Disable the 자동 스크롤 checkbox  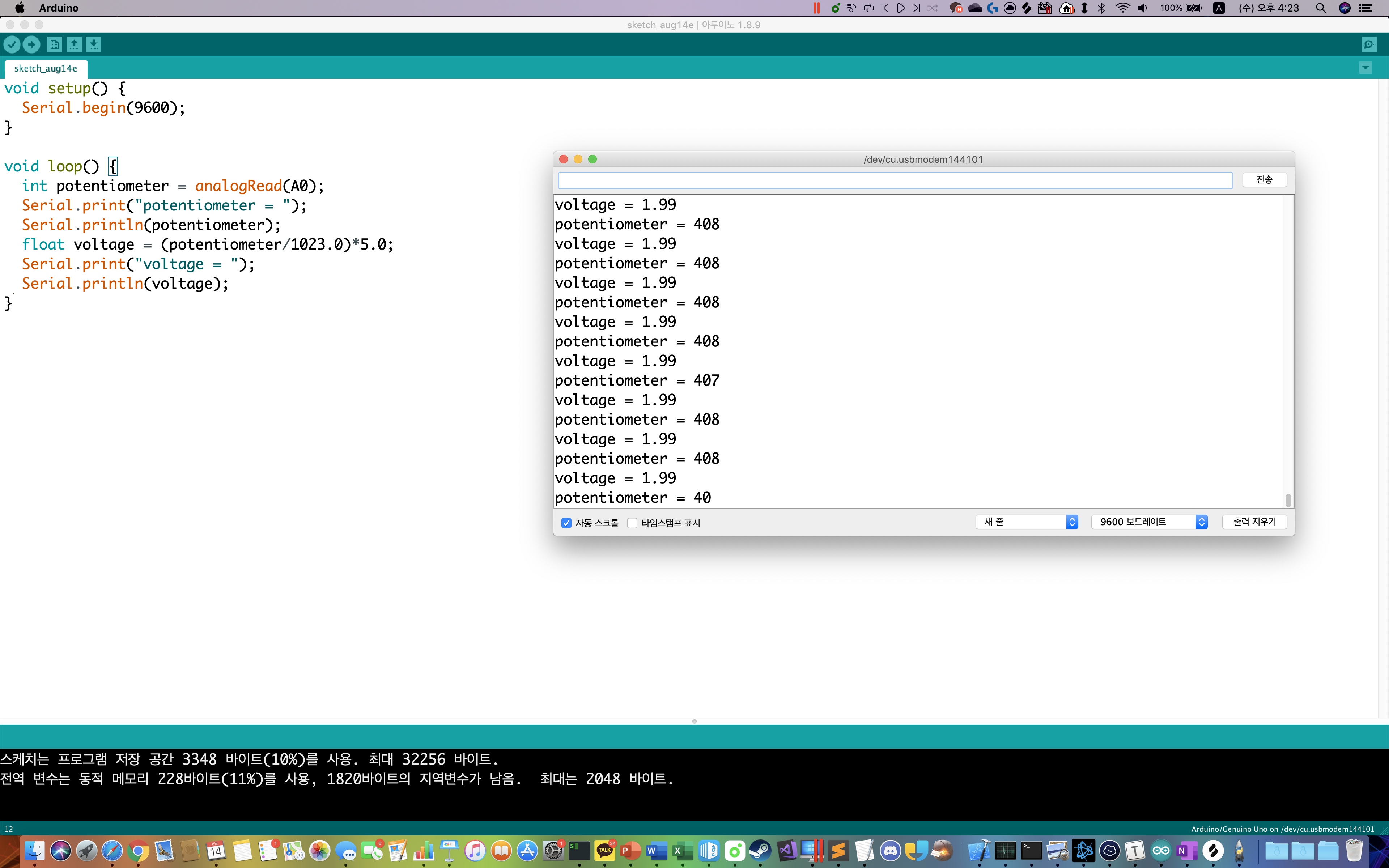pos(566,523)
